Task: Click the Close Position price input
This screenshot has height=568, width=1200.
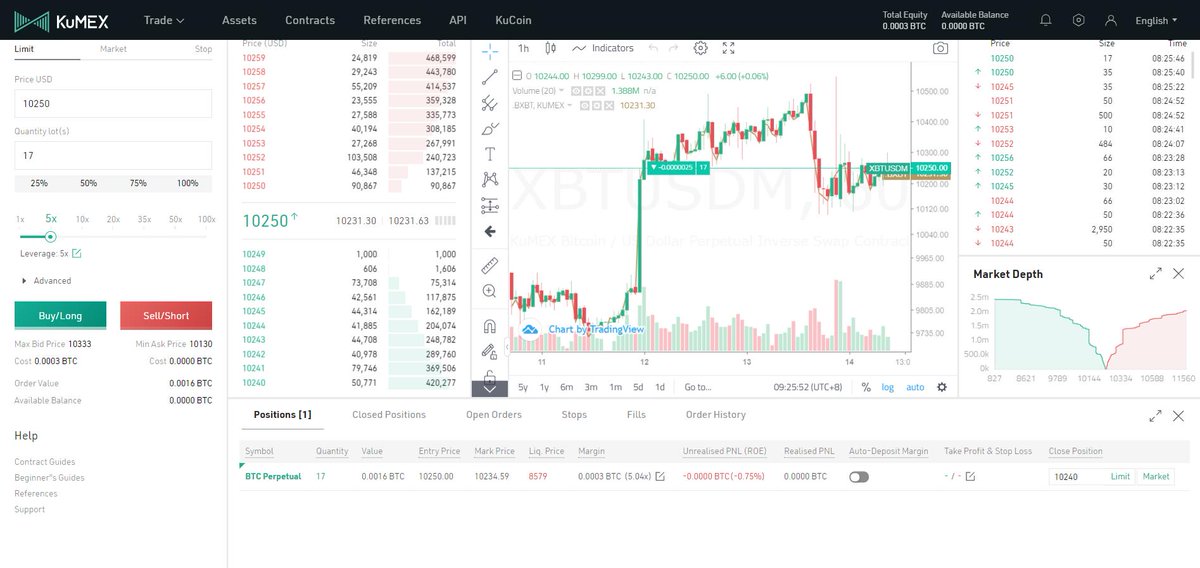Action: 1077,477
